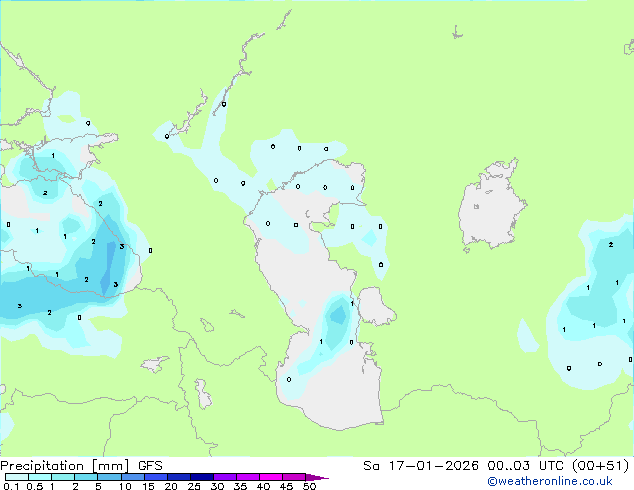
Task: Select the legend swatch between 15 and 20
Action: [x=156, y=477]
